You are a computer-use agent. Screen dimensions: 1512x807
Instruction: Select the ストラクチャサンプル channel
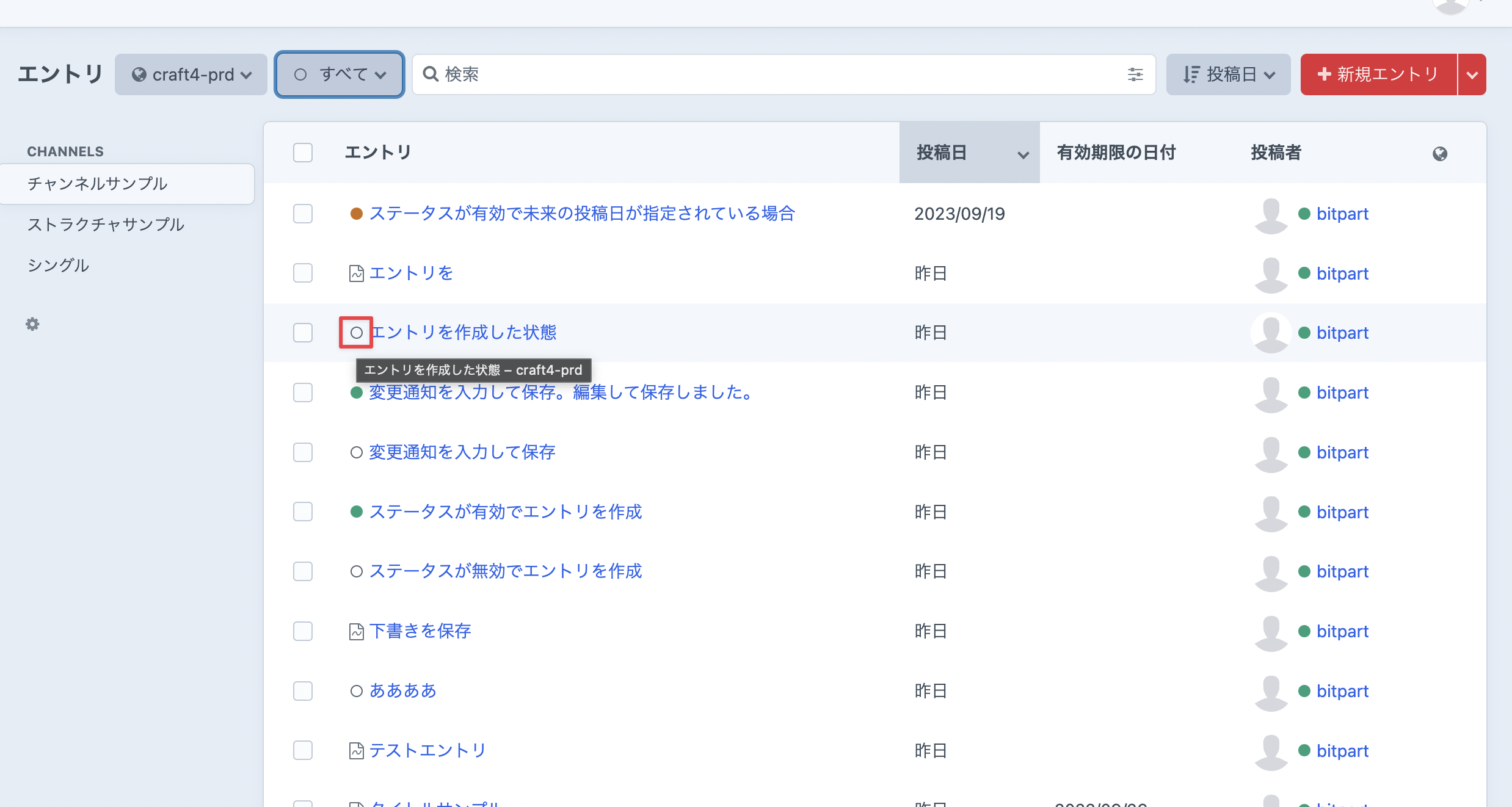point(105,224)
